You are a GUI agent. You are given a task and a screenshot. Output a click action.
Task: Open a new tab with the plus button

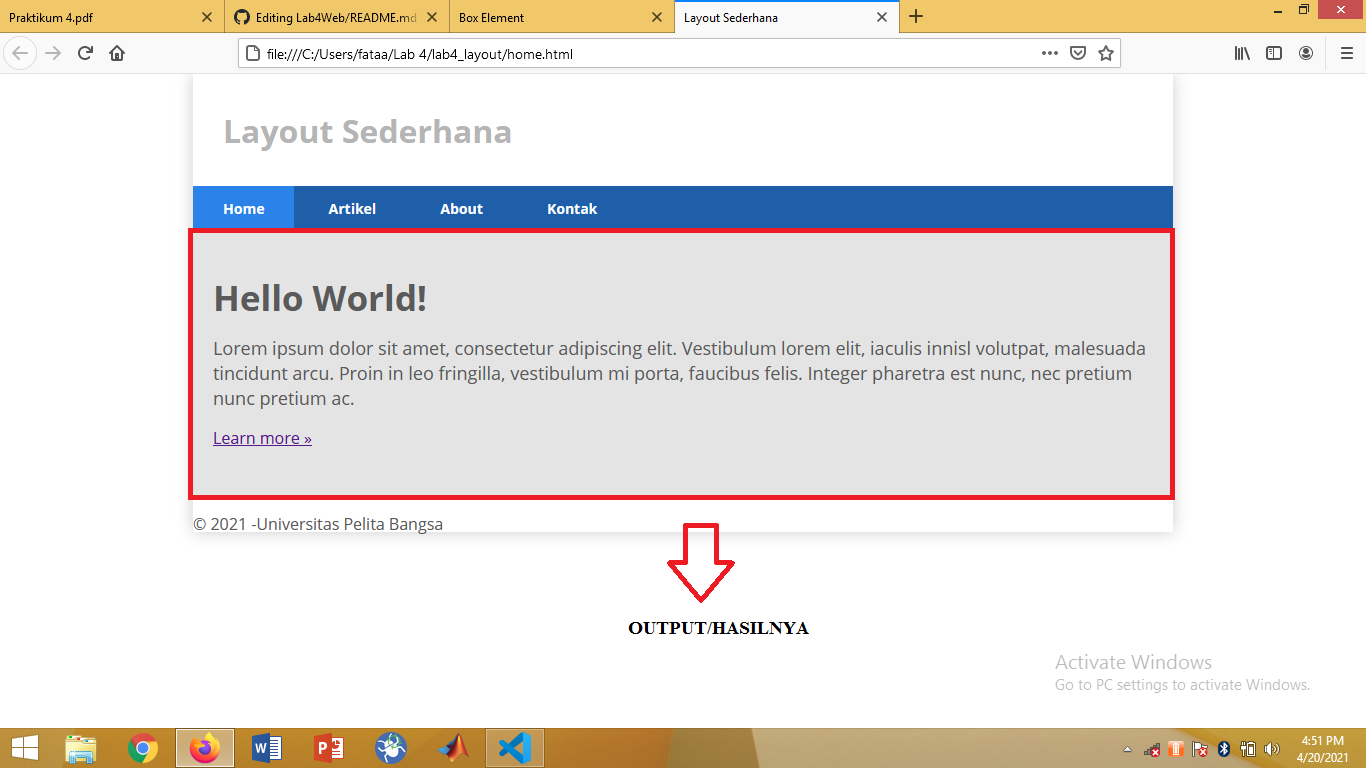click(x=916, y=17)
